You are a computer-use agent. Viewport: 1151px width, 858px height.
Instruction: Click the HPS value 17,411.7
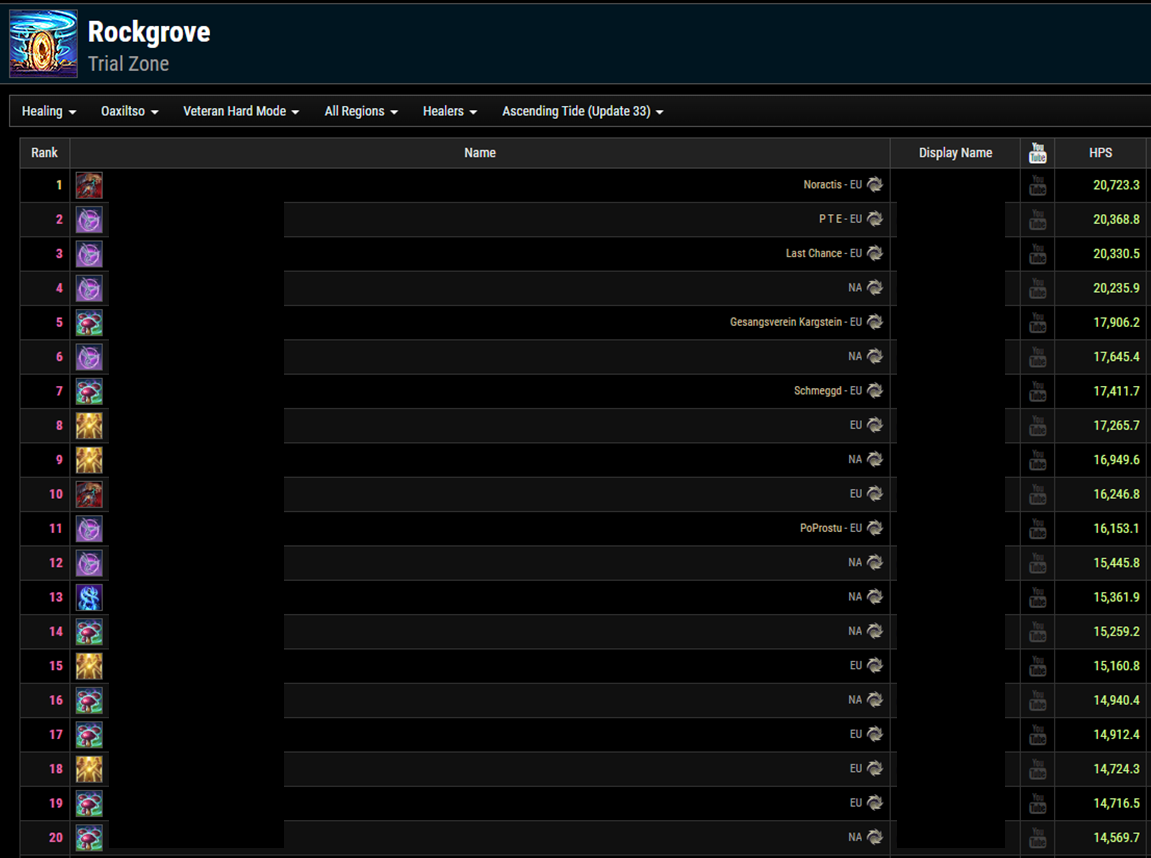1116,391
